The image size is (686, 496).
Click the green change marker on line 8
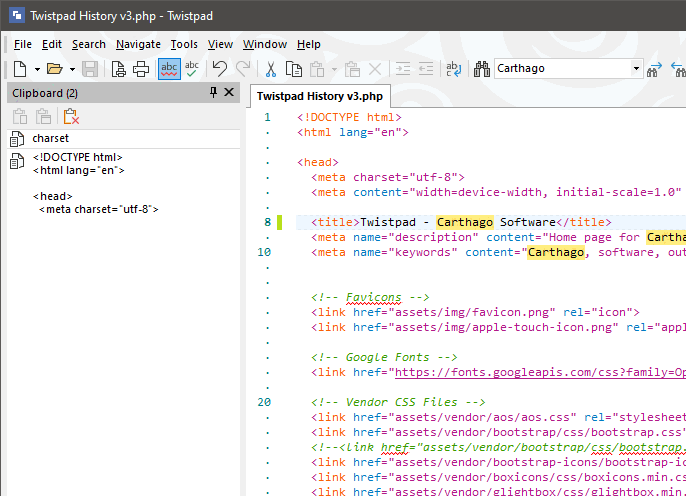point(280,222)
